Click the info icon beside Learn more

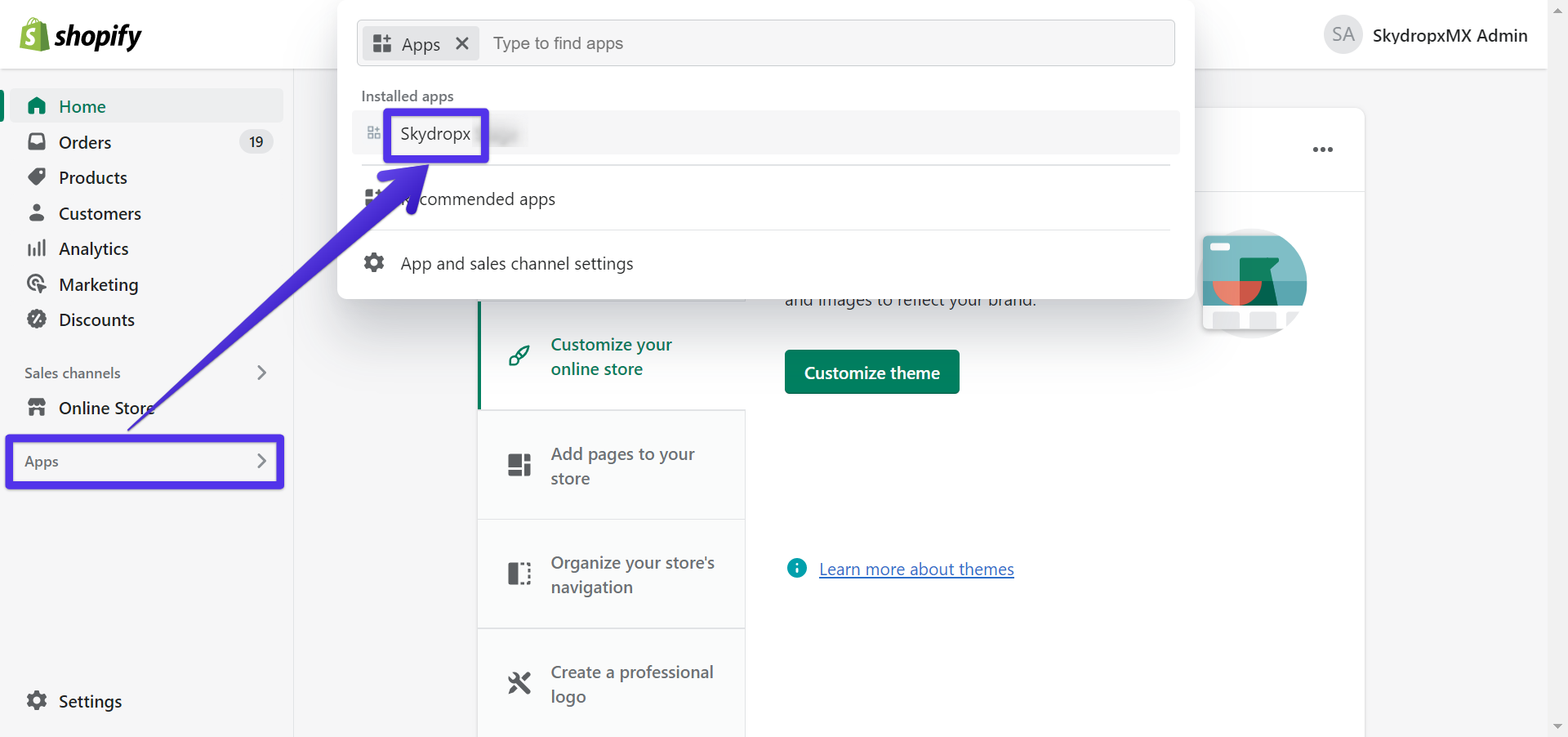pos(797,568)
